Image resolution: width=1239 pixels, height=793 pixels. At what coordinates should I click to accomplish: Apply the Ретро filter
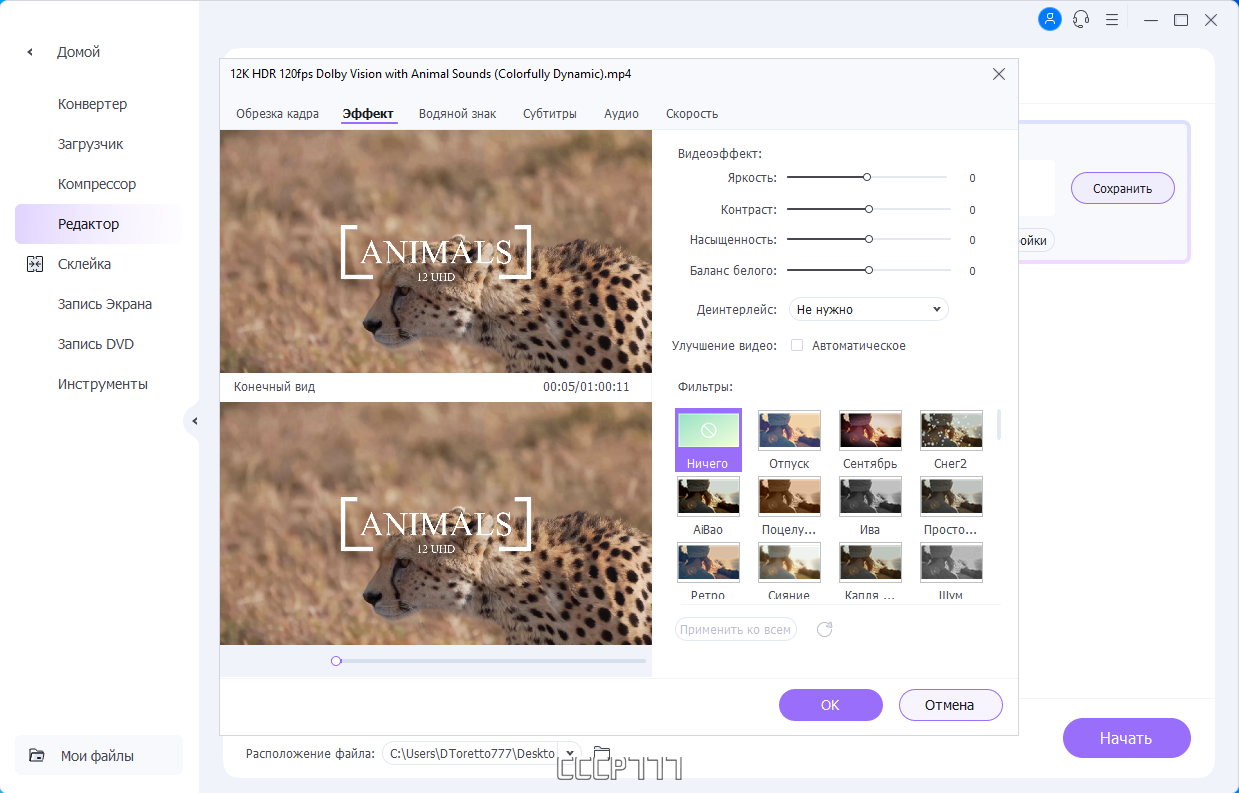click(x=708, y=571)
